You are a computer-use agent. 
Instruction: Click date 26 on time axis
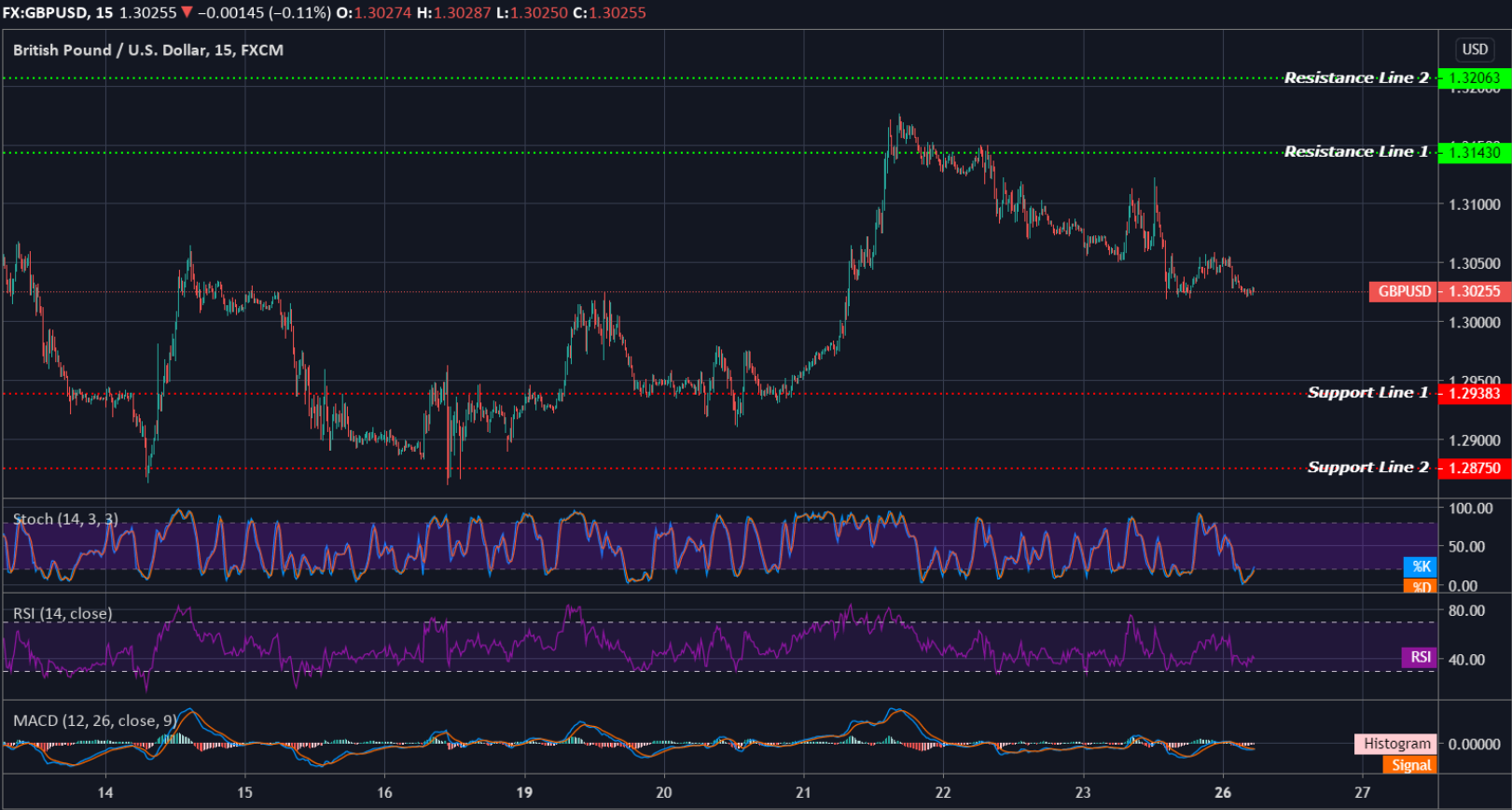coord(1223,792)
